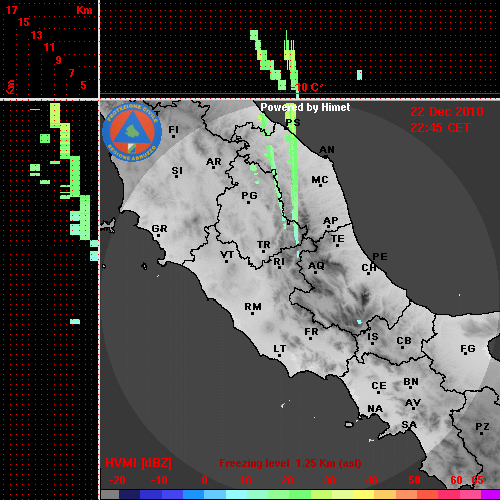500x500 pixels.
Task: Click the FI city marker
Action: pyautogui.click(x=173, y=136)
